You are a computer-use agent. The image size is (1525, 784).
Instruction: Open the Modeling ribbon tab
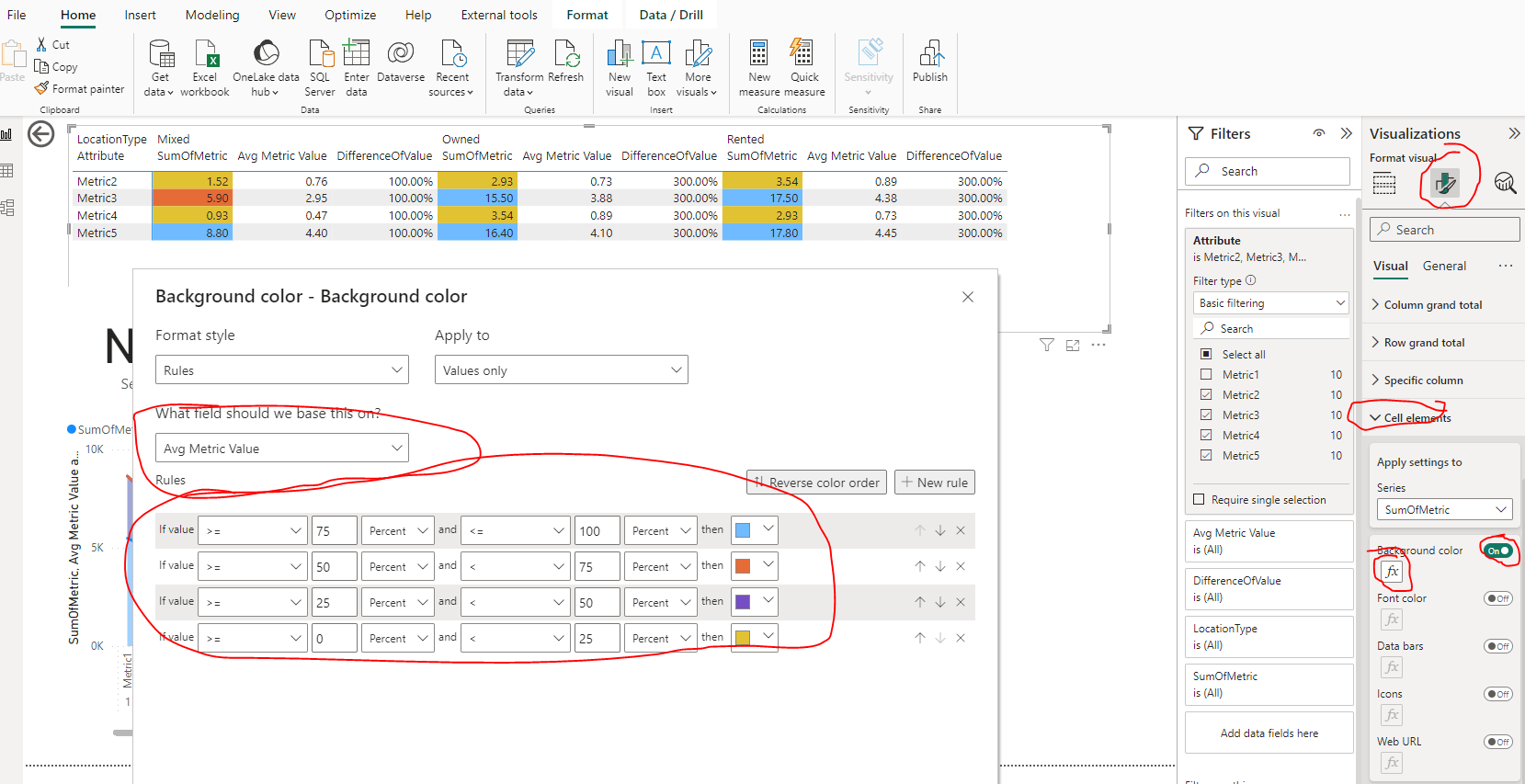212,15
